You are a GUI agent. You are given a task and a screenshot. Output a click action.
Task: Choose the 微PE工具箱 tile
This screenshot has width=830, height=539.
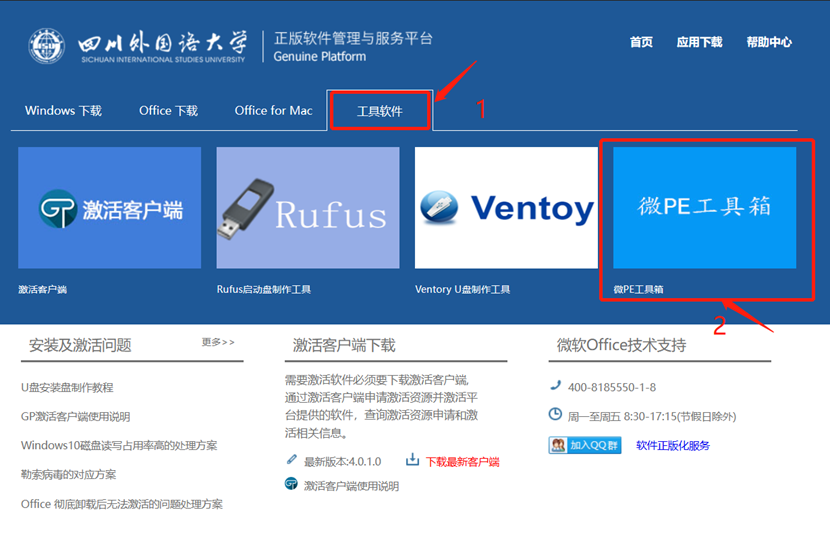pyautogui.click(x=705, y=208)
